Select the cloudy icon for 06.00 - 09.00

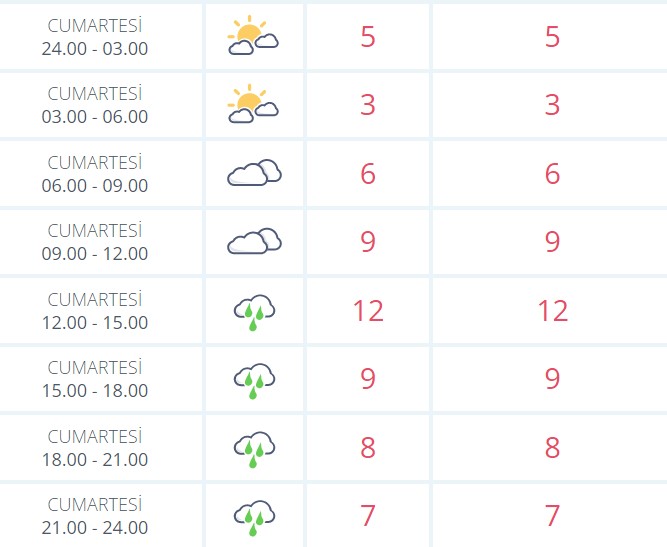(x=254, y=173)
